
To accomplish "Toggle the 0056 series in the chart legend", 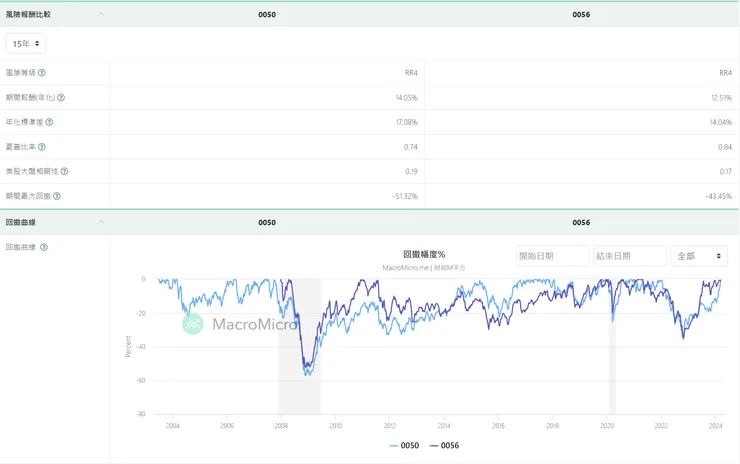I will 444,445.
